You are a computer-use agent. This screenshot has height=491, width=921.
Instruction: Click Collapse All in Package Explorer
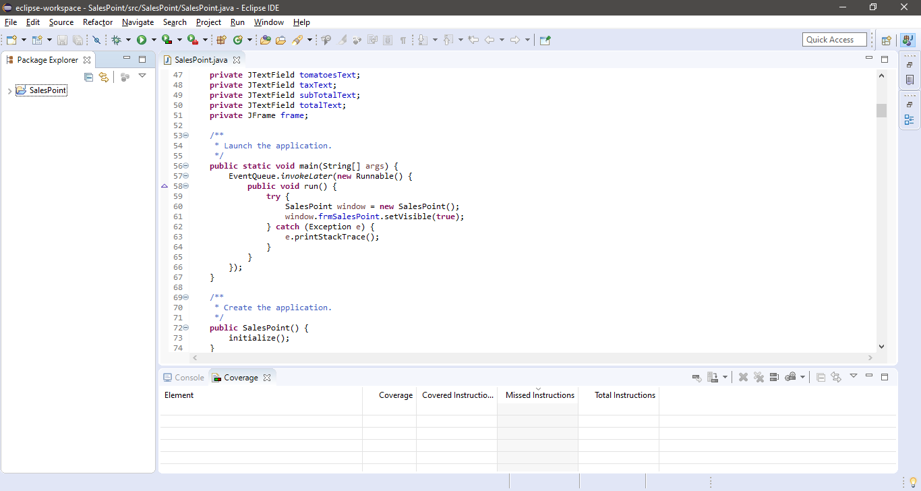coord(89,77)
